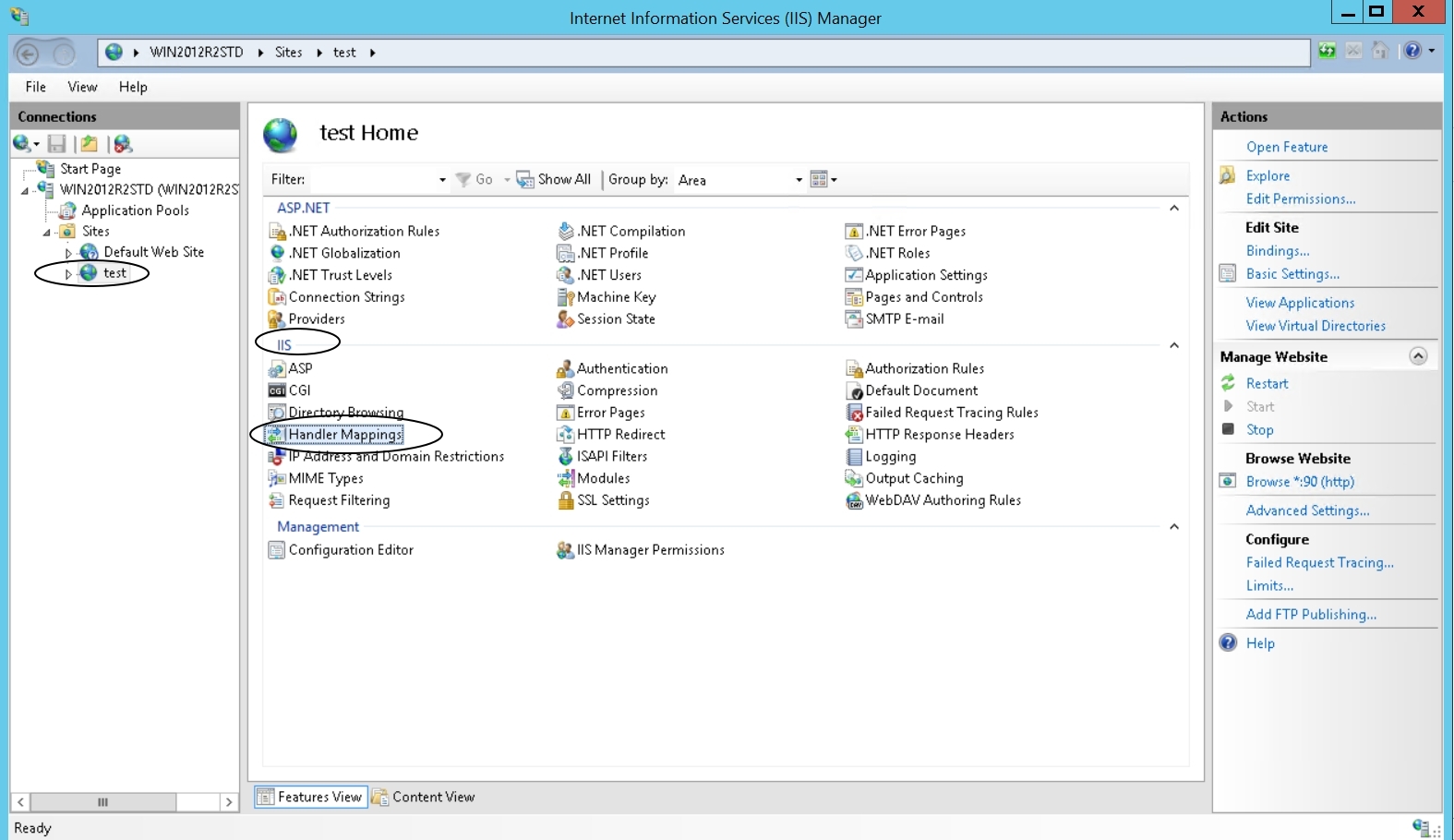Open the MIME Types feature icon
1454x840 pixels.
click(x=277, y=478)
